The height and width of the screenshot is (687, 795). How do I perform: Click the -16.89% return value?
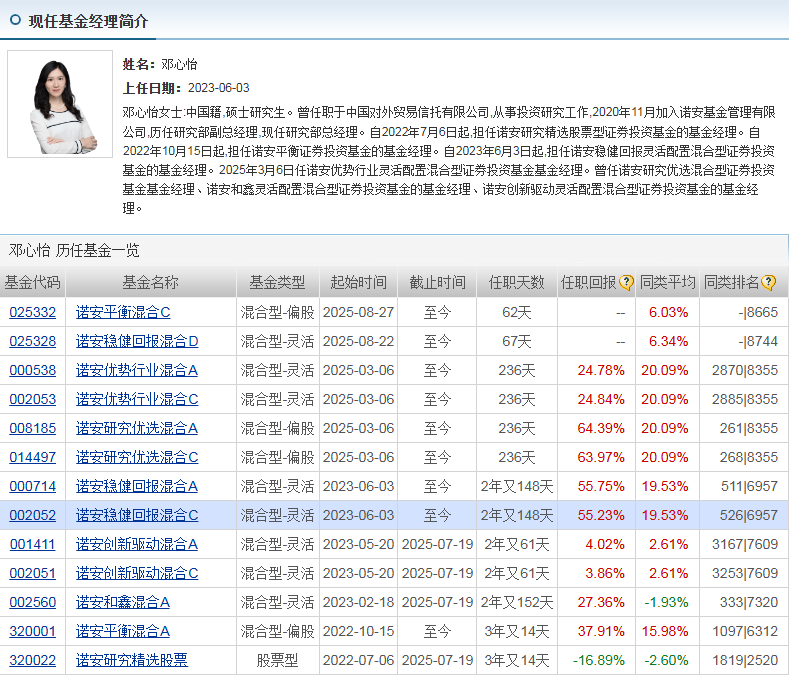(x=599, y=660)
